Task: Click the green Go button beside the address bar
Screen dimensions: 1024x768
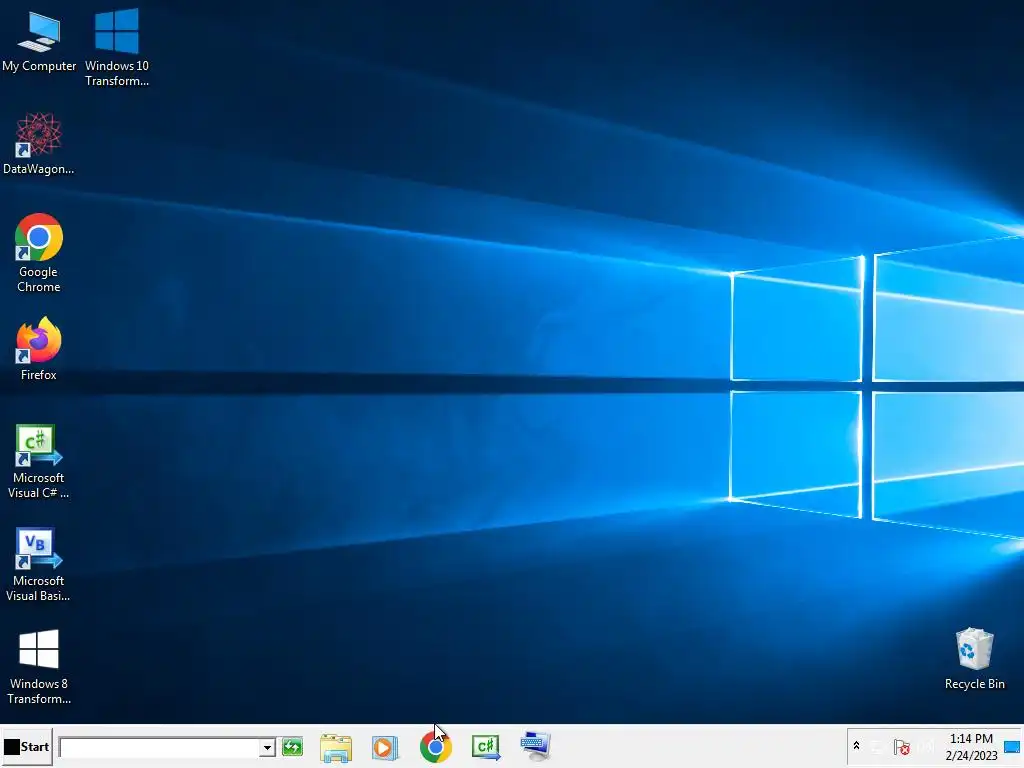Action: click(x=293, y=746)
